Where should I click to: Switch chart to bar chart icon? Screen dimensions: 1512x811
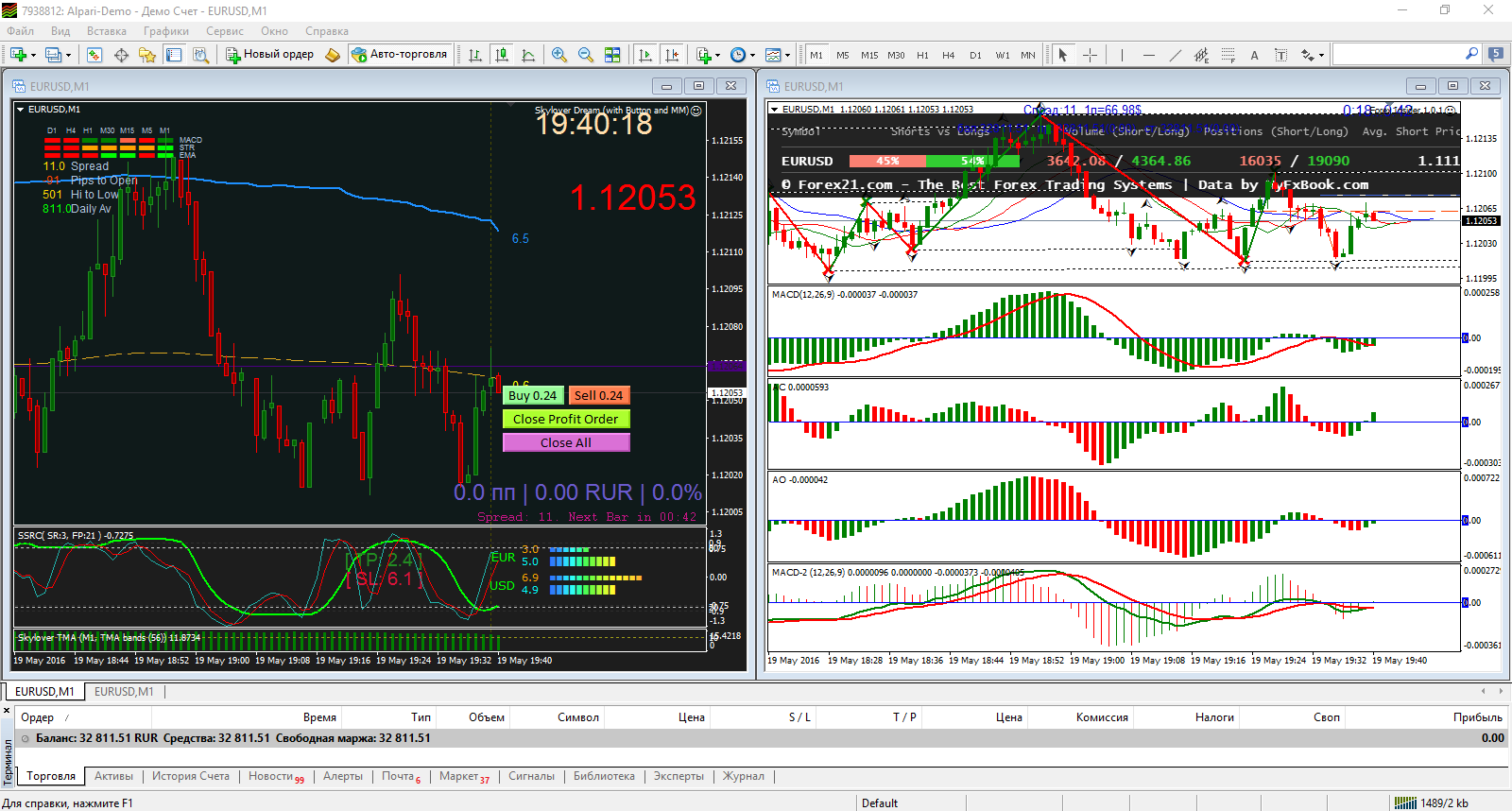475,55
